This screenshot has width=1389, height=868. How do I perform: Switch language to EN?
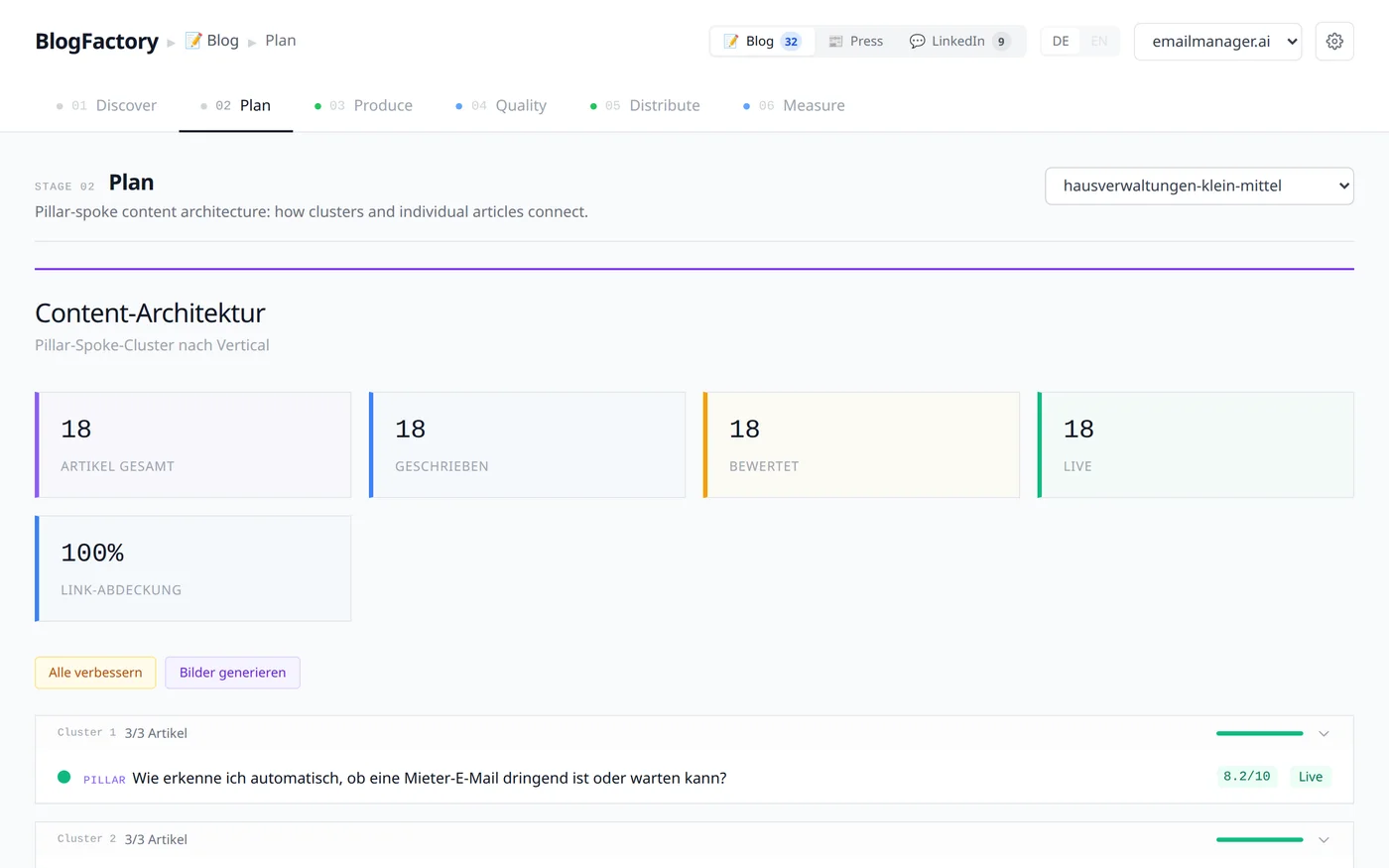point(1099,42)
